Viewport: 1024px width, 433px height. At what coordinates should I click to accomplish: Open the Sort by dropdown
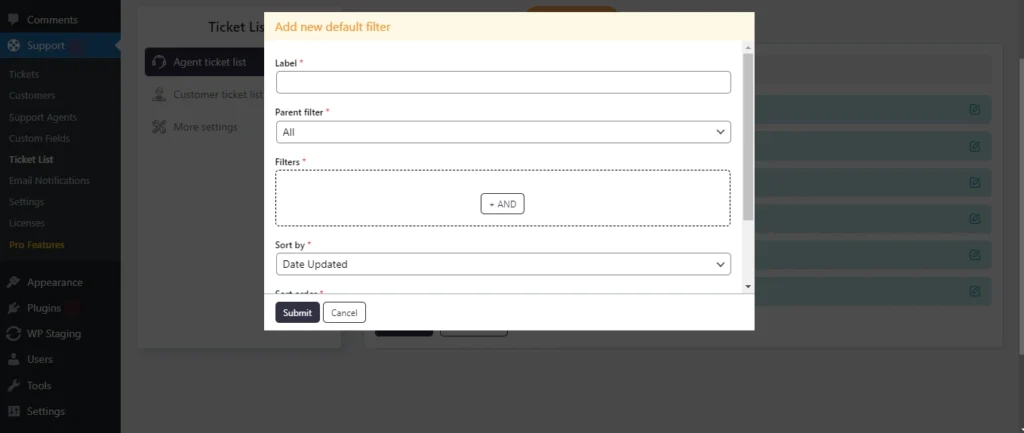tap(503, 265)
